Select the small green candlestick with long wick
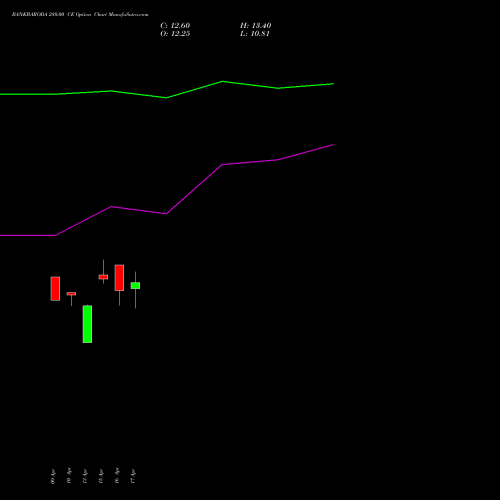The width and height of the screenshot is (500, 500). pyautogui.click(x=135, y=286)
